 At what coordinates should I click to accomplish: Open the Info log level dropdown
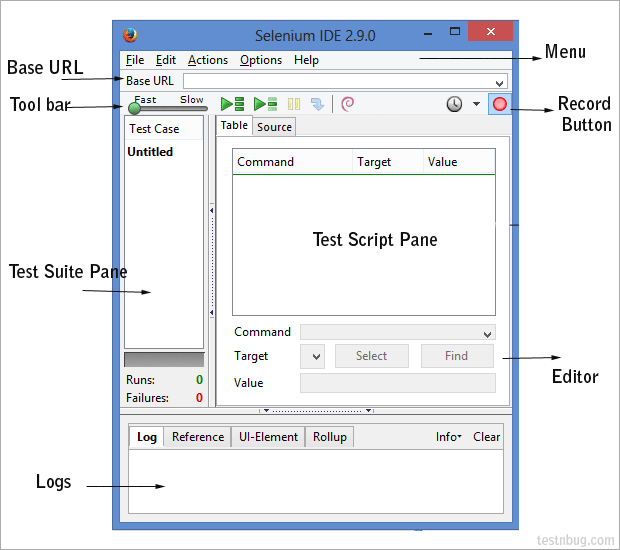(448, 437)
